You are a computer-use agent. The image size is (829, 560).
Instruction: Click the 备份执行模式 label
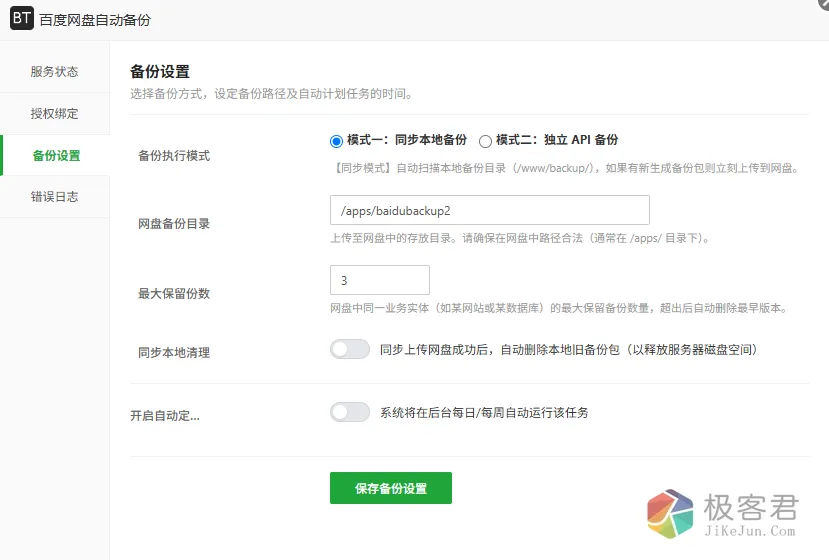point(174,155)
